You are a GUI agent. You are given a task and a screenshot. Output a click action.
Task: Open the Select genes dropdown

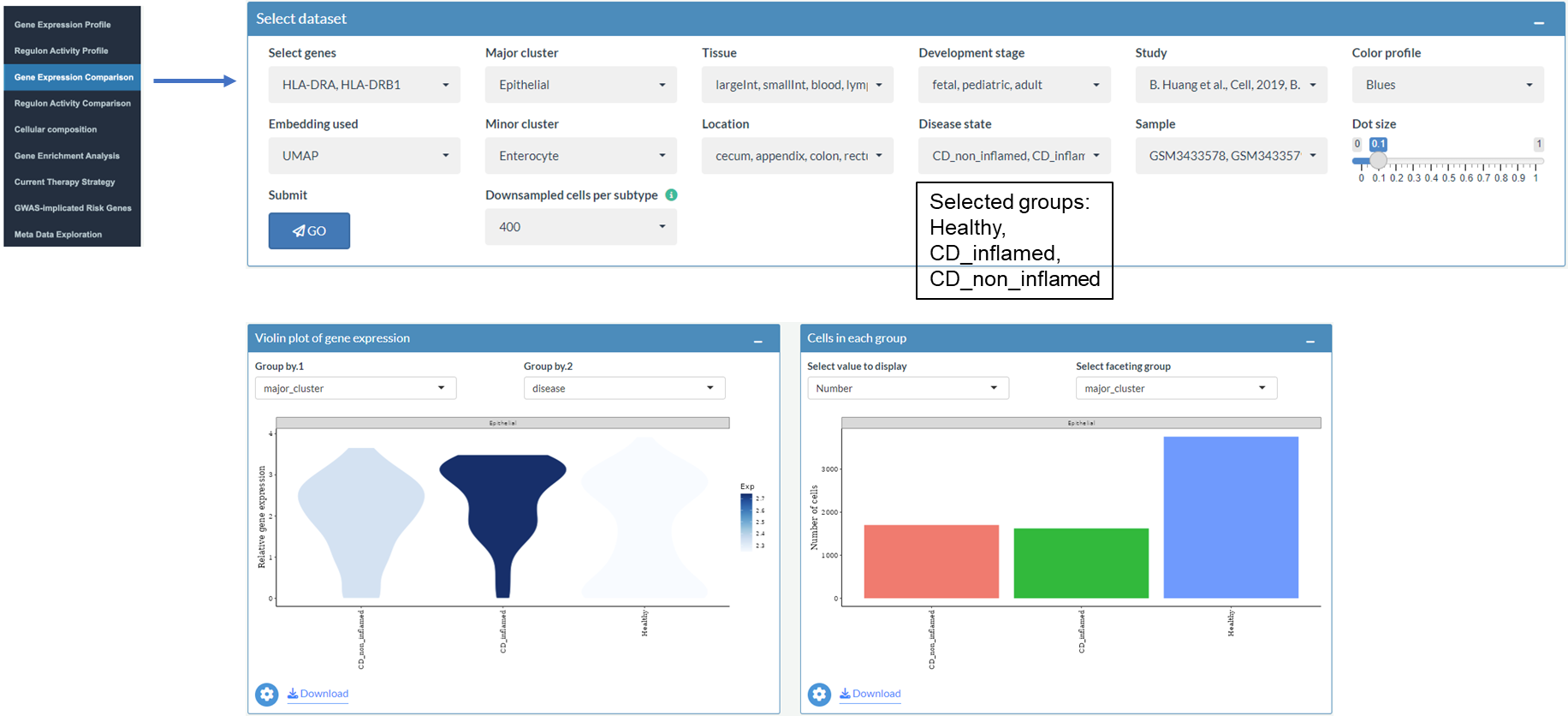(364, 85)
